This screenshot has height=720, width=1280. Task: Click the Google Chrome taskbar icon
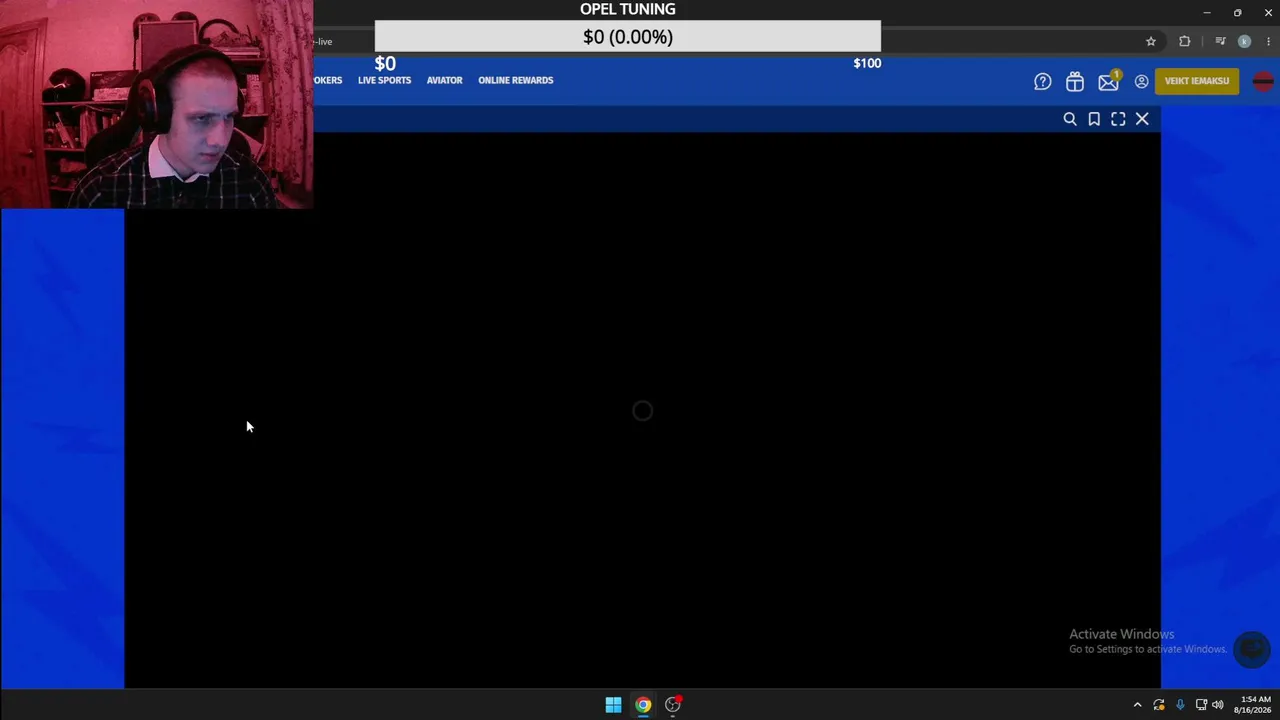click(643, 705)
